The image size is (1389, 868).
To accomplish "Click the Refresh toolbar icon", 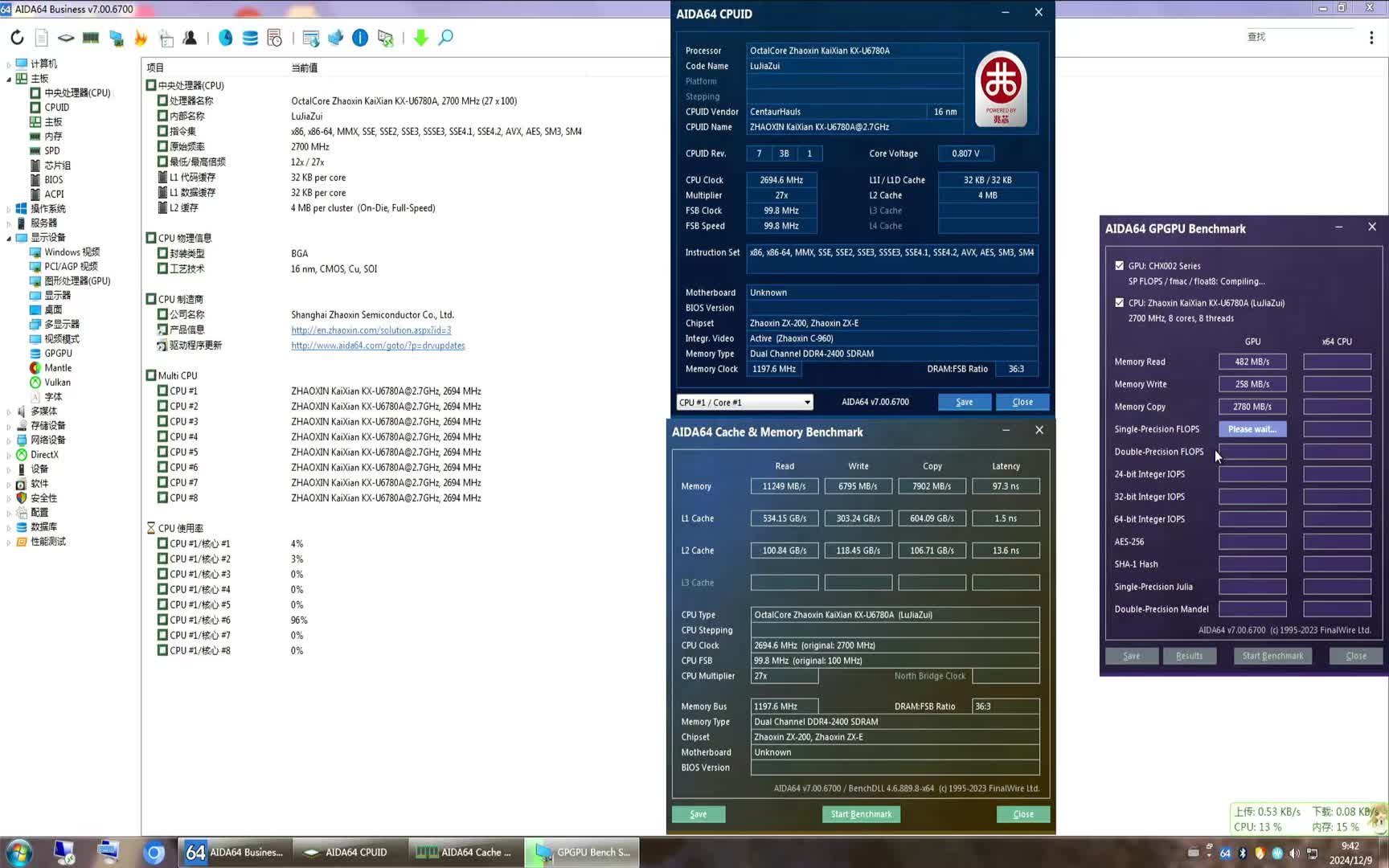I will tap(17, 38).
